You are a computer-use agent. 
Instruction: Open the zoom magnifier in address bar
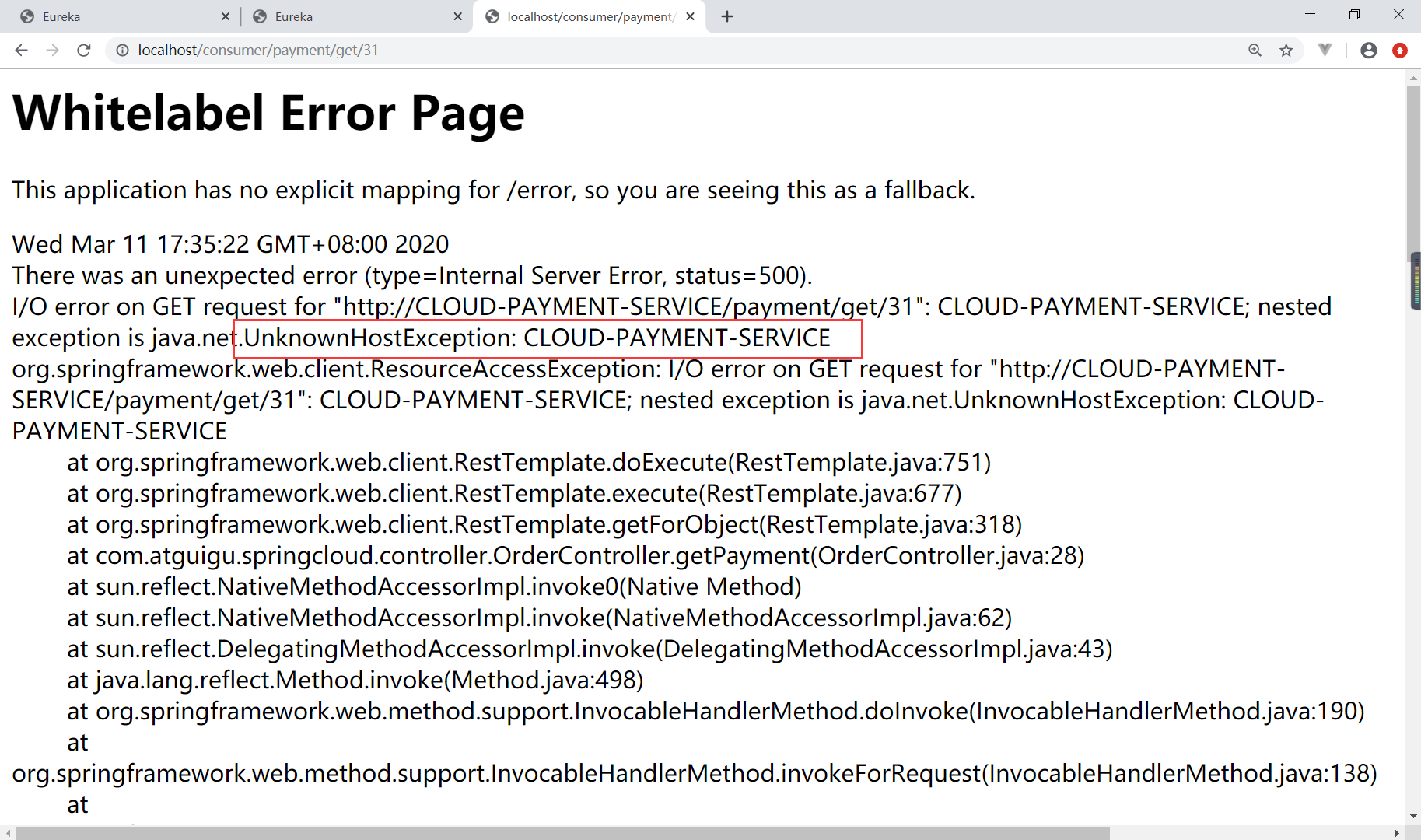pos(1255,51)
